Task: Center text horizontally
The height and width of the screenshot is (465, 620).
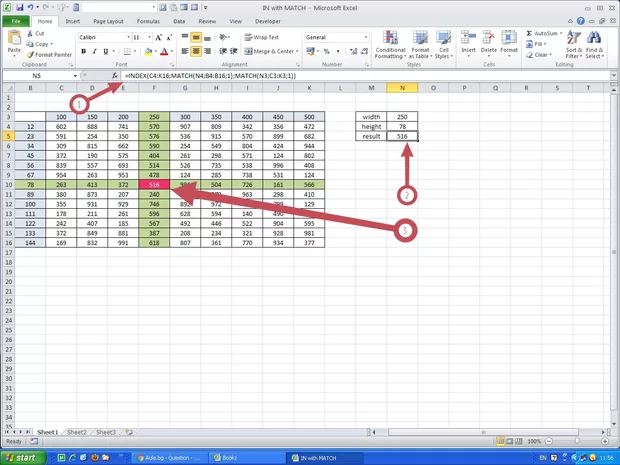Action: click(196, 51)
